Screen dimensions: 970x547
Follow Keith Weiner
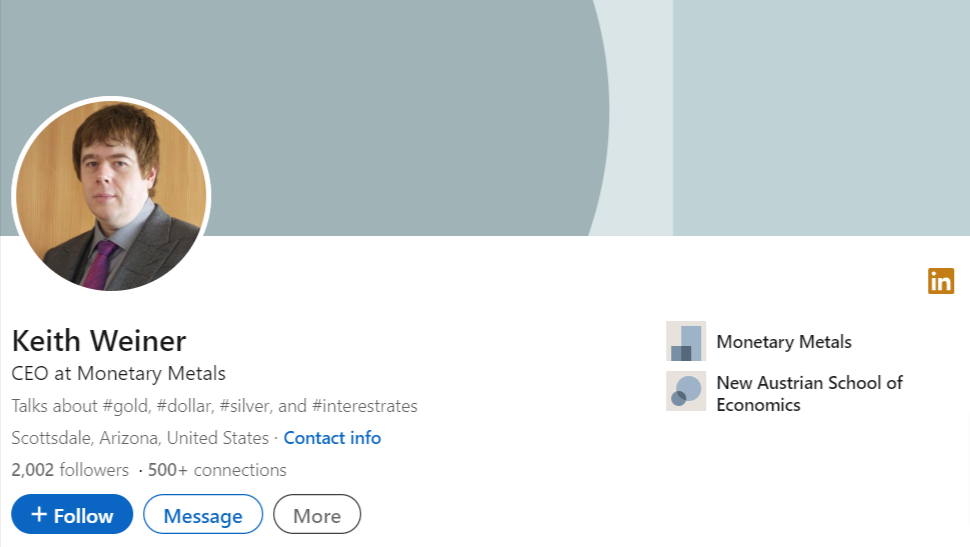pos(72,514)
